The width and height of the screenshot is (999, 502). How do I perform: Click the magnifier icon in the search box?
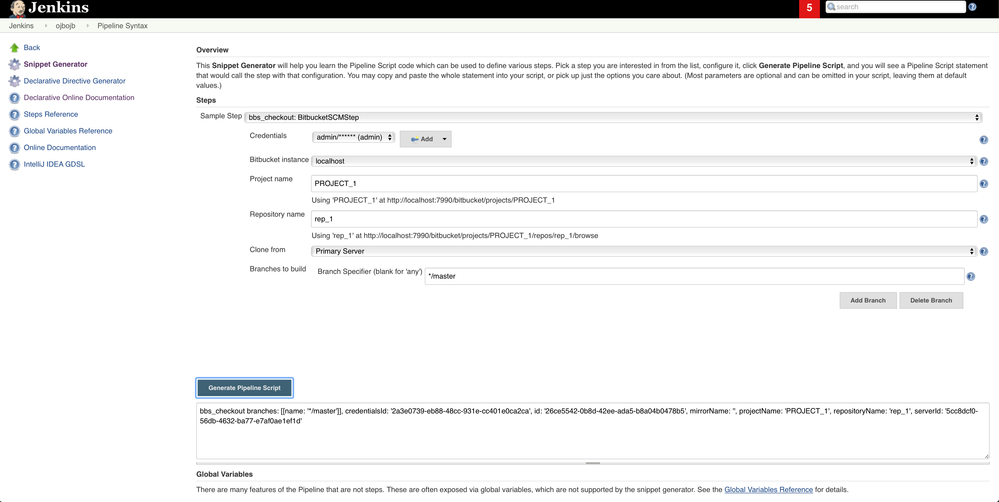pos(831,7)
